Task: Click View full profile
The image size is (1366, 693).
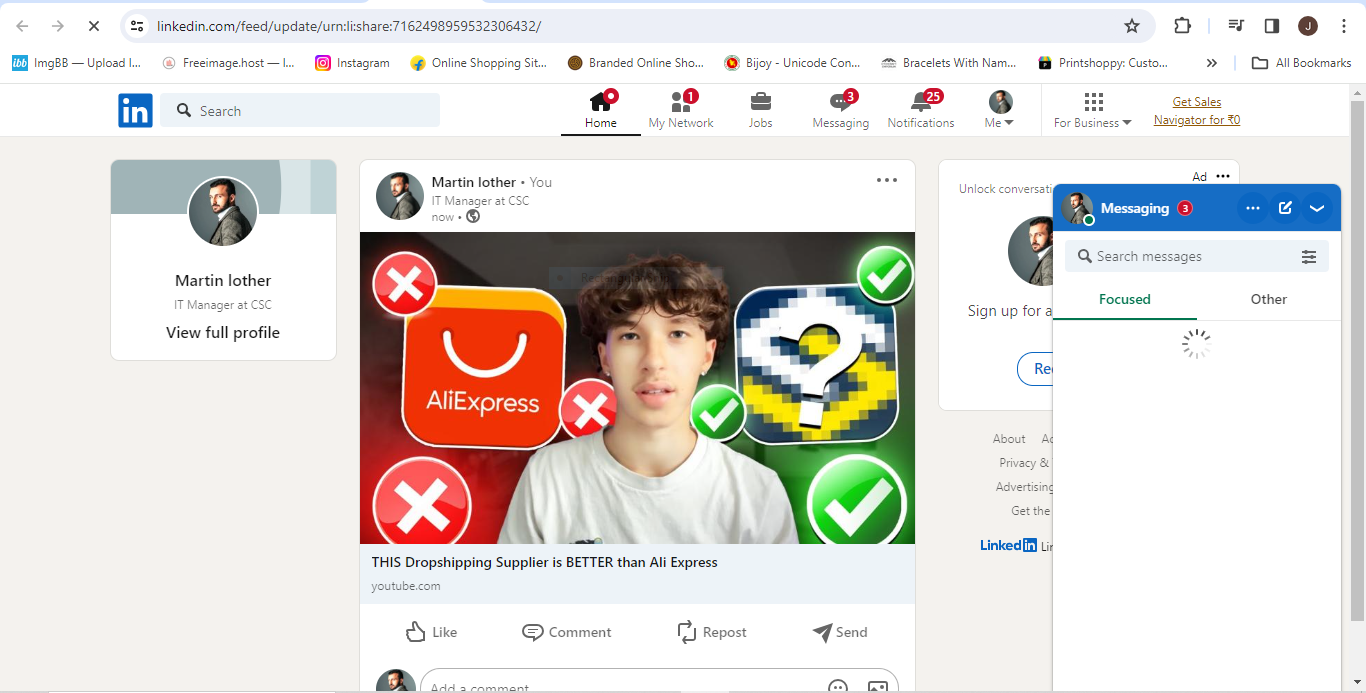Action: 223,332
